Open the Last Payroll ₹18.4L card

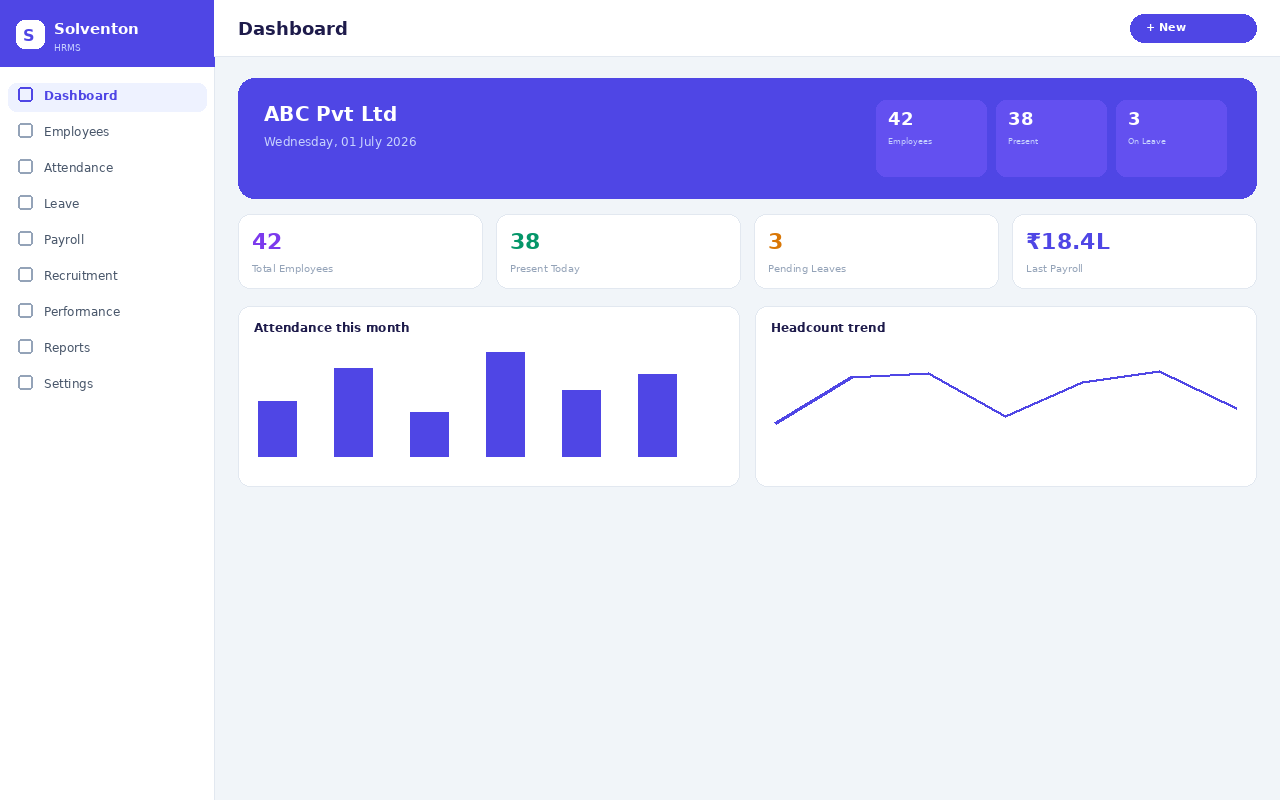point(1134,252)
